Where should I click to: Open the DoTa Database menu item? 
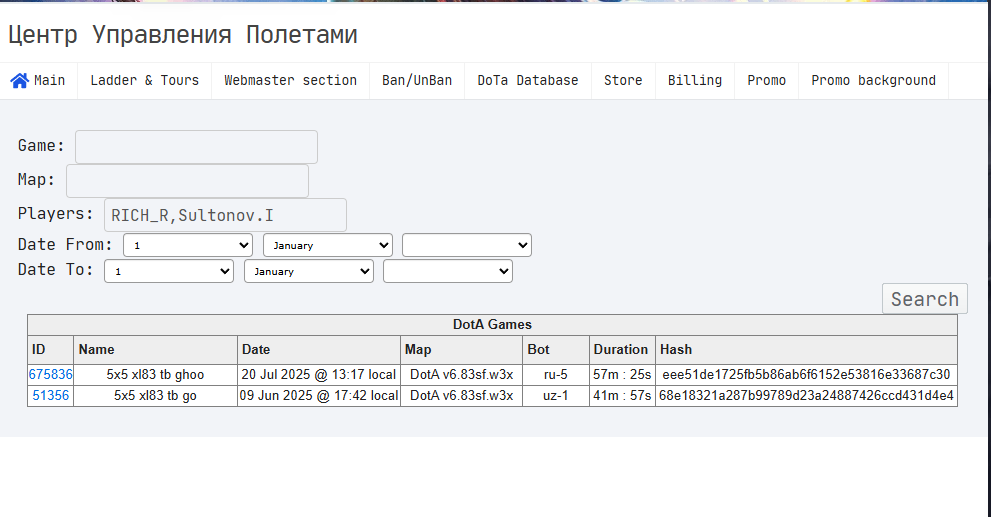[528, 81]
